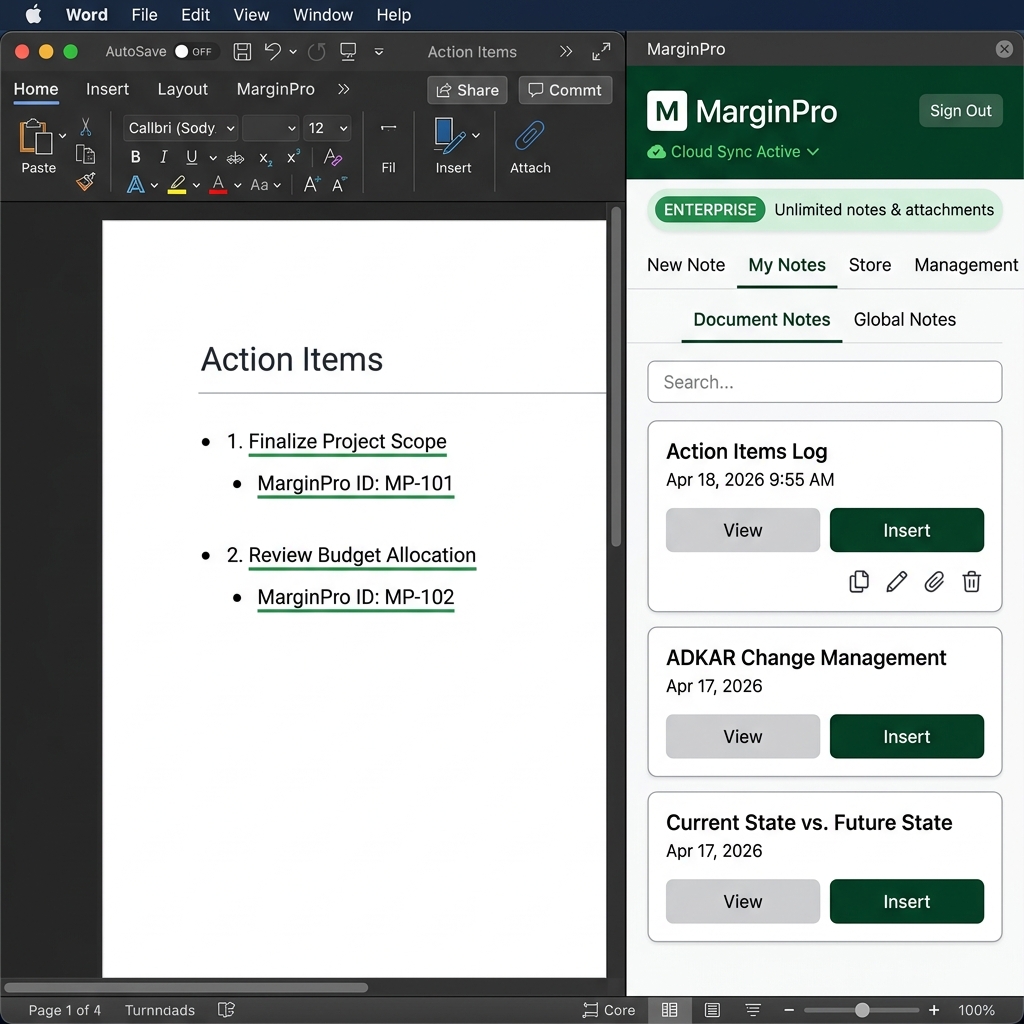Sign Out of MarginPro
This screenshot has height=1024, width=1024.
point(959,111)
